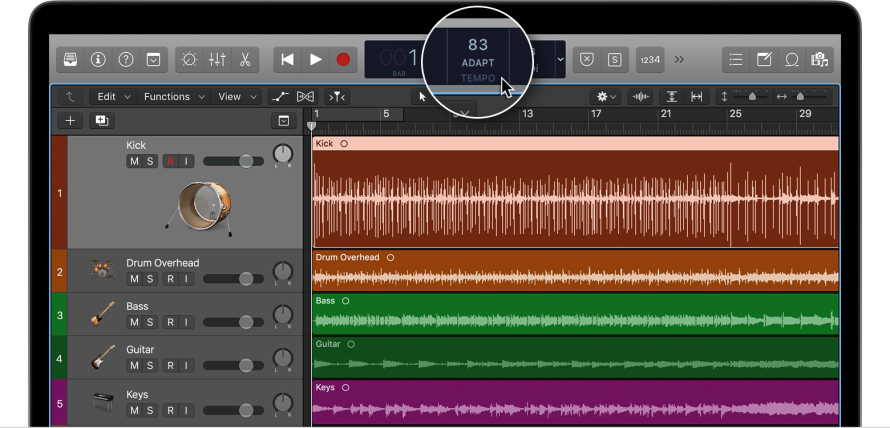The image size is (890, 428).
Task: Open the Loop Browser icon
Action: tap(792, 60)
